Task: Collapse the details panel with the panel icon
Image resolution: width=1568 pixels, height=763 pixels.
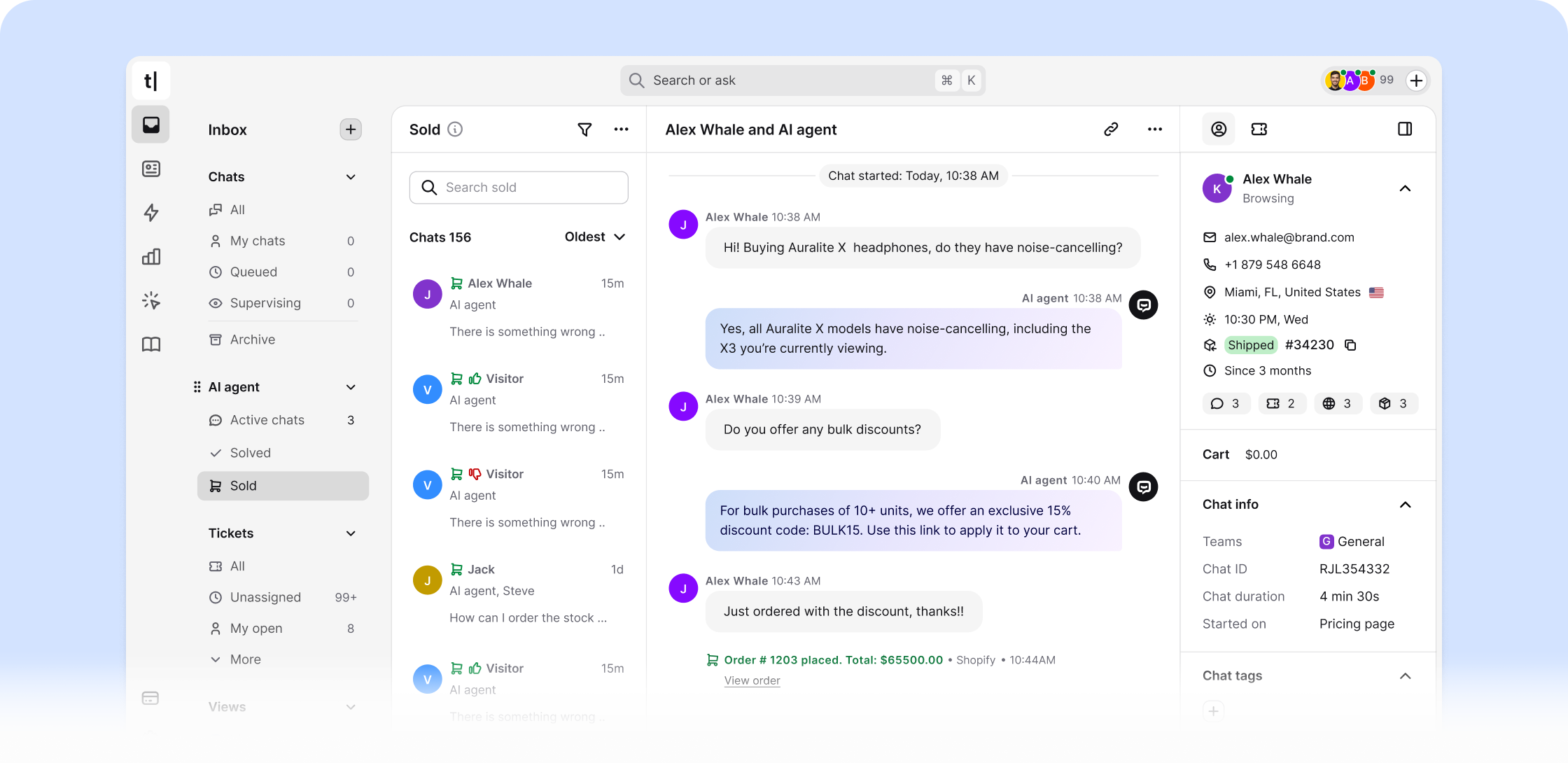Action: 1404,129
